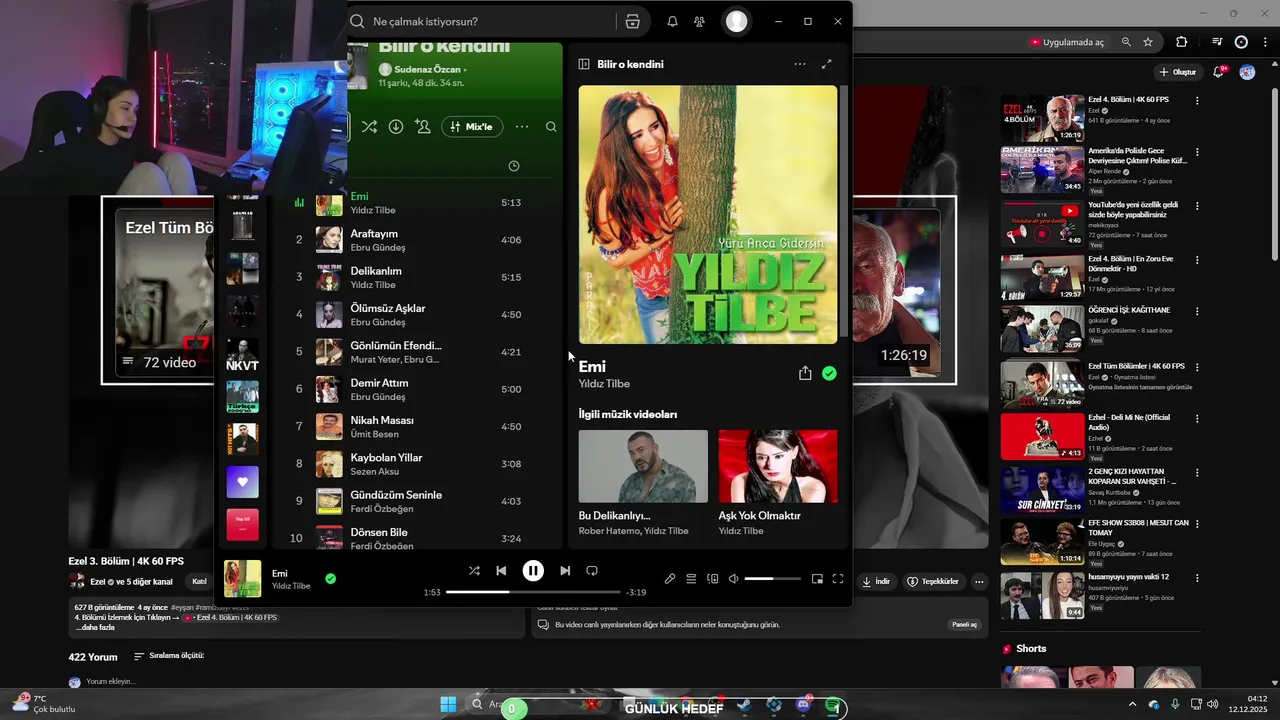Select track Nikah Masası by Ümit Besen
The image size is (1280, 720).
pos(418,426)
